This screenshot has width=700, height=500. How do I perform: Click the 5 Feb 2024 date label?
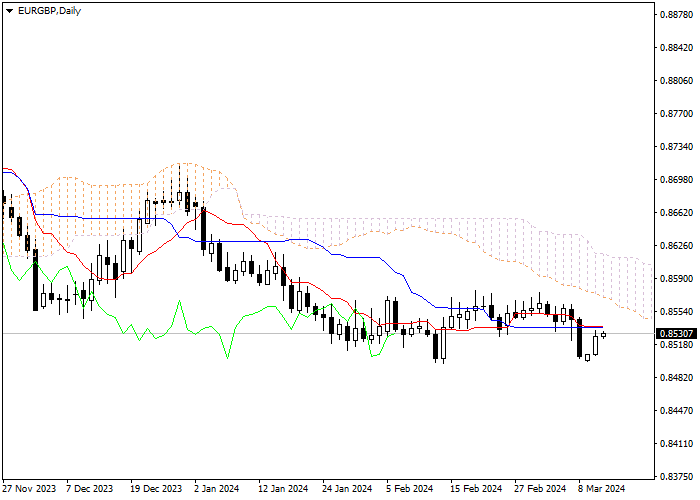(x=410, y=489)
